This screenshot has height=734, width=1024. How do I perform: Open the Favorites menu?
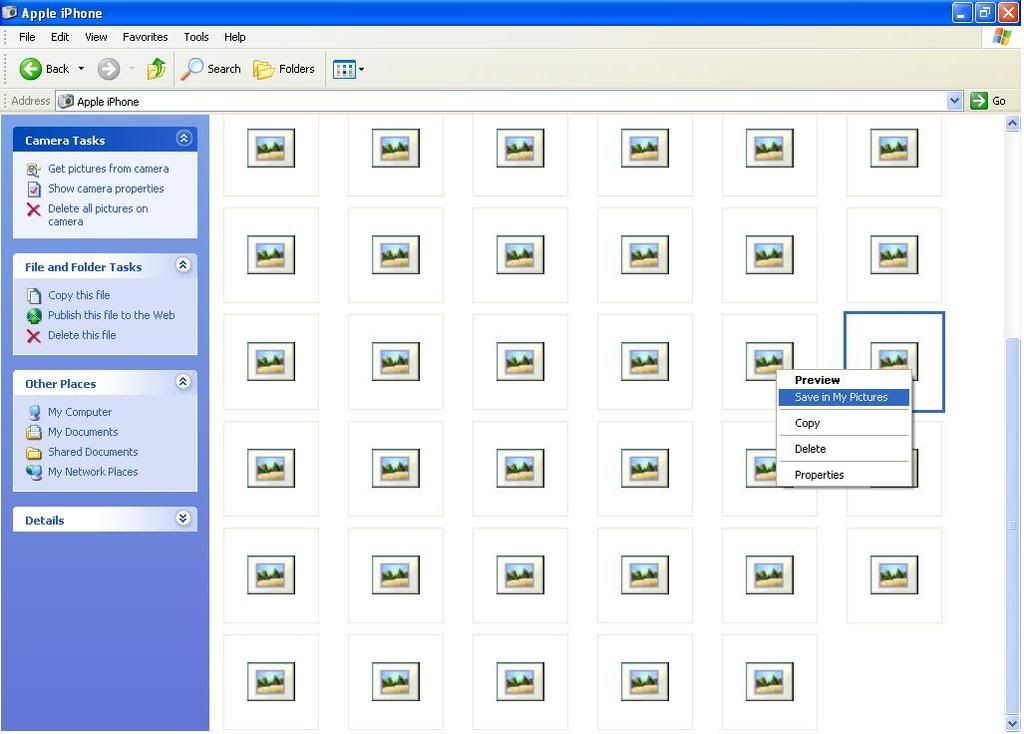click(145, 37)
